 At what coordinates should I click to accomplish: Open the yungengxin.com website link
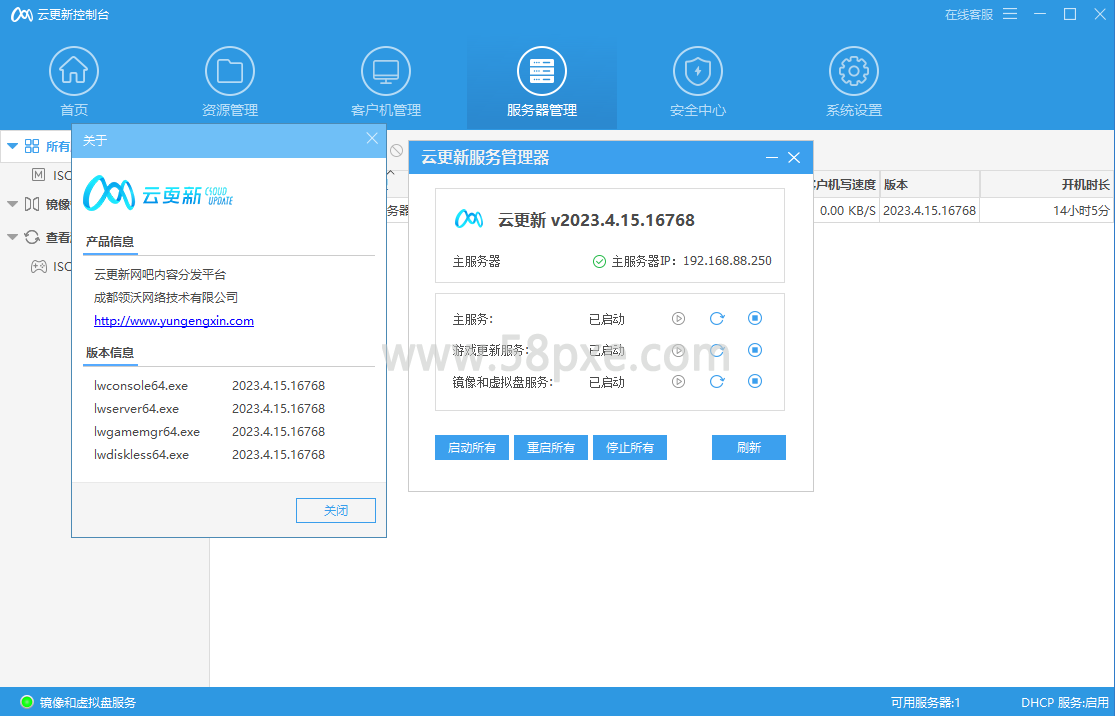tap(174, 321)
